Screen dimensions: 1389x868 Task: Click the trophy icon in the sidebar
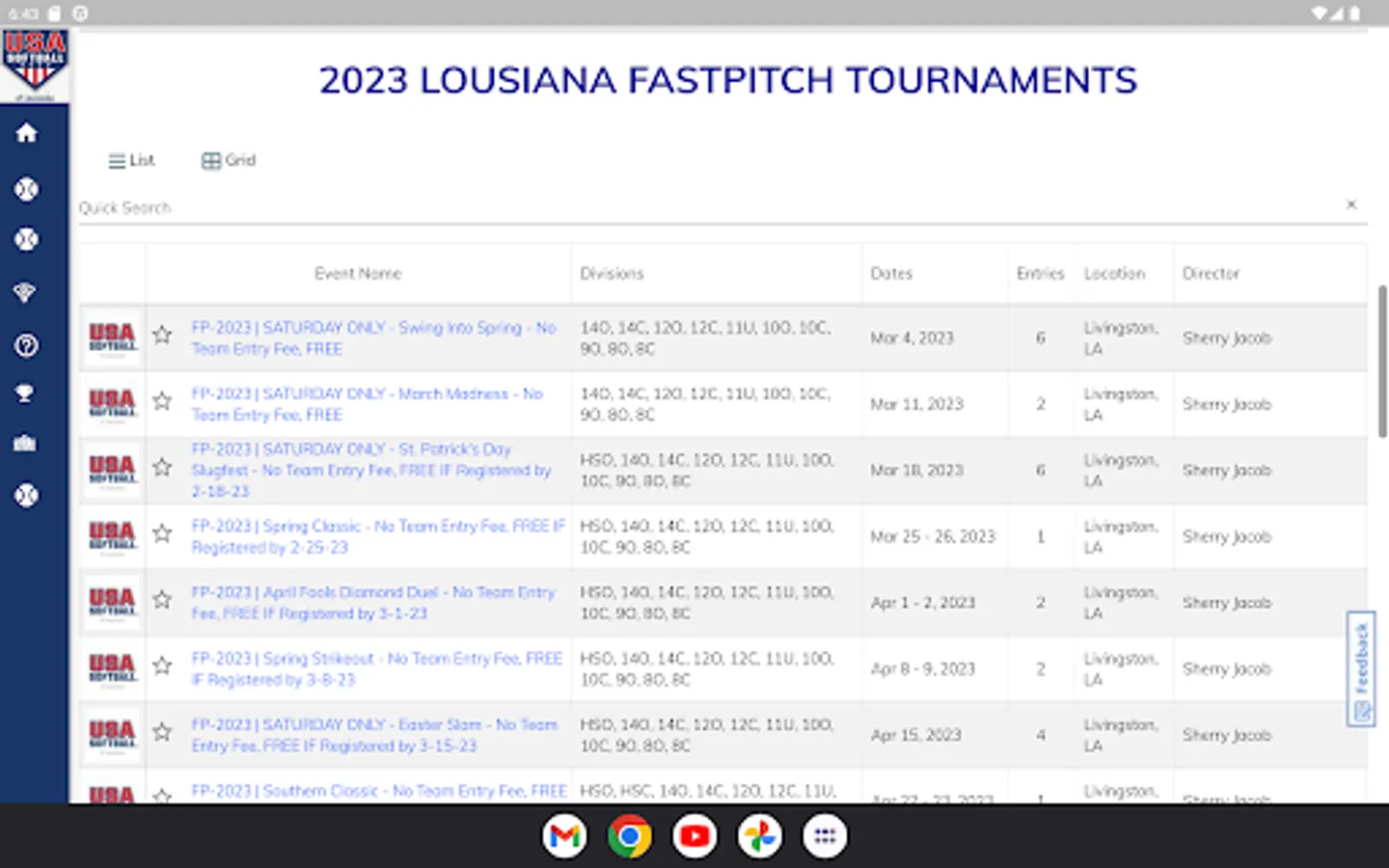click(24, 393)
